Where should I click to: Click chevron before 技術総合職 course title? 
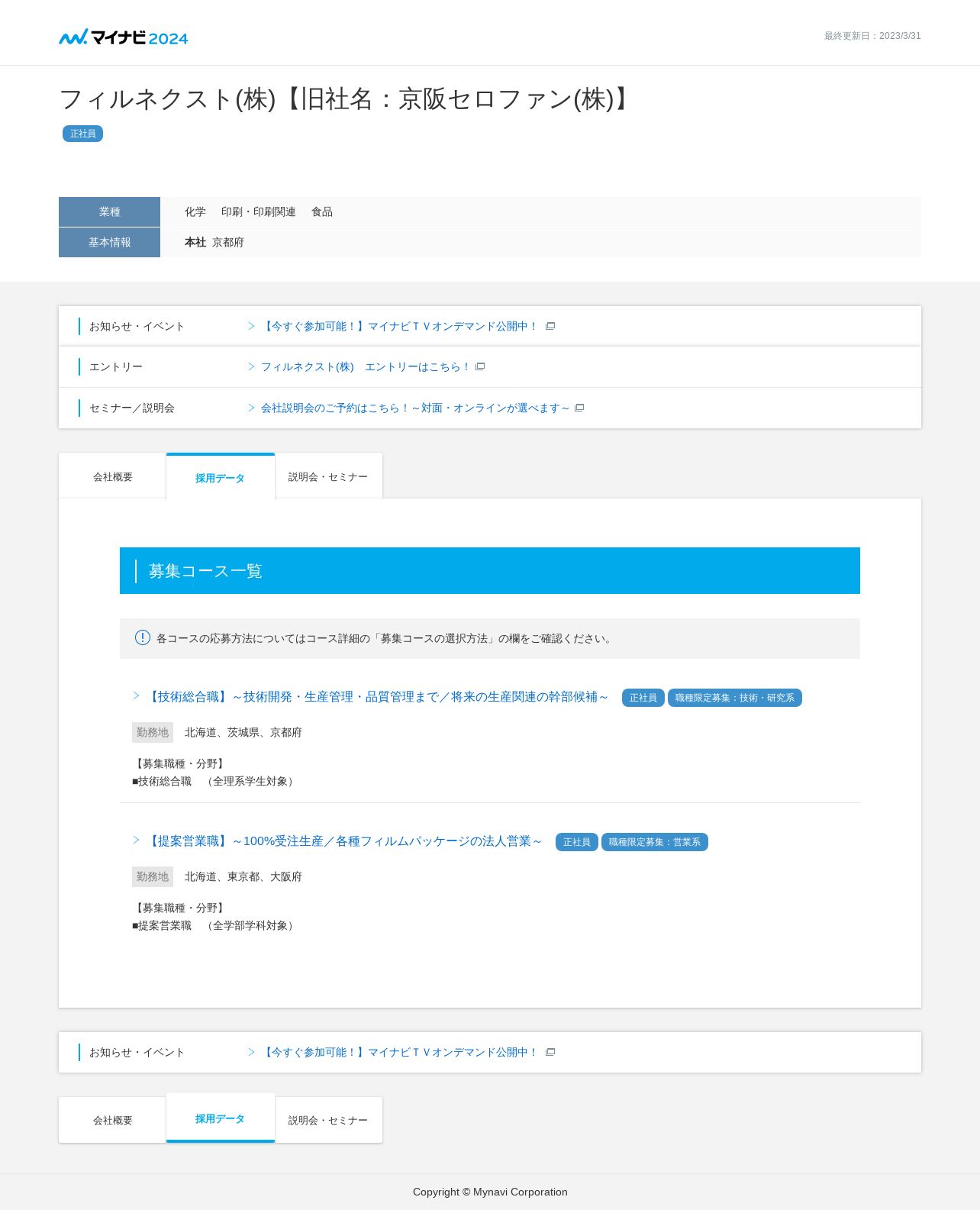click(136, 695)
